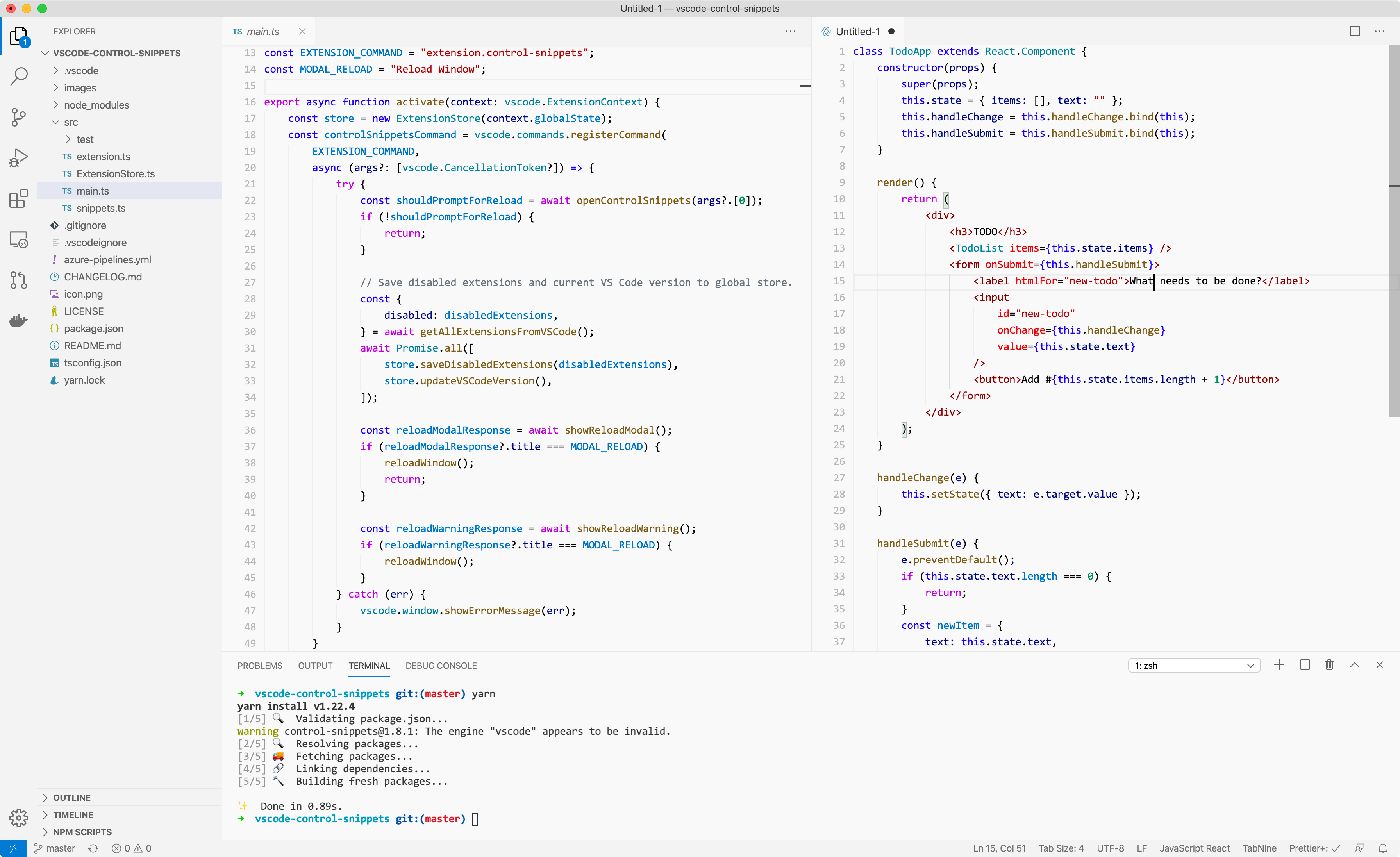Open the zsh terminal selector dropdown
This screenshot has width=1400, height=857.
(1194, 666)
